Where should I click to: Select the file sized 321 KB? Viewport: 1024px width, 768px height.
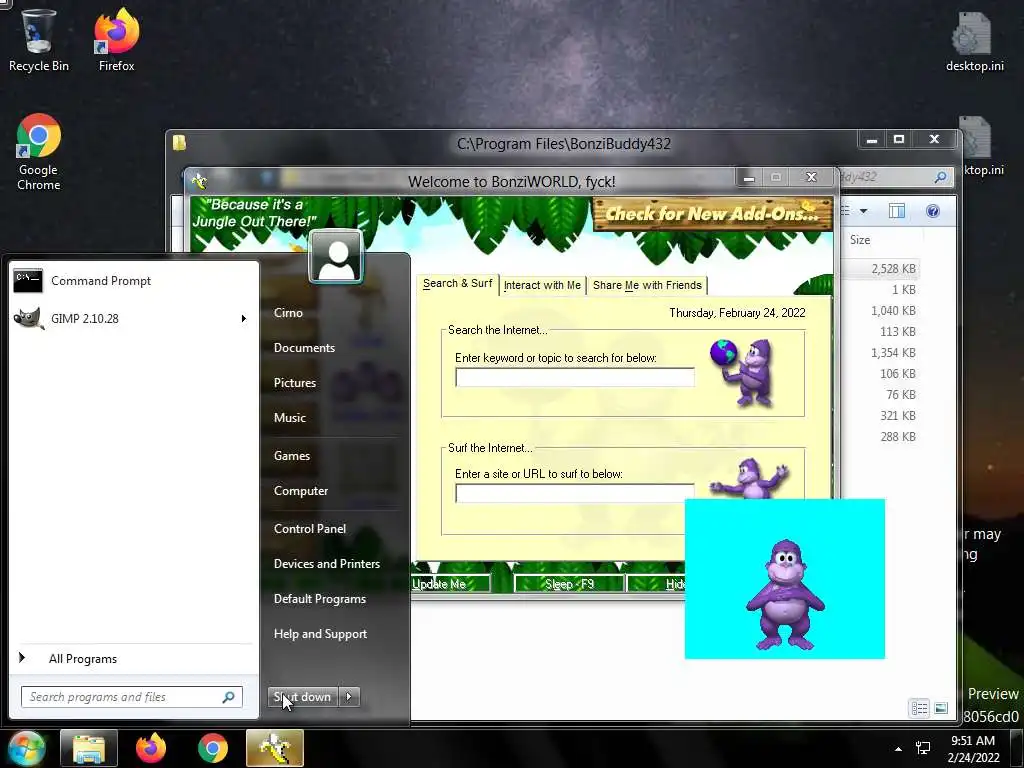[897, 415]
